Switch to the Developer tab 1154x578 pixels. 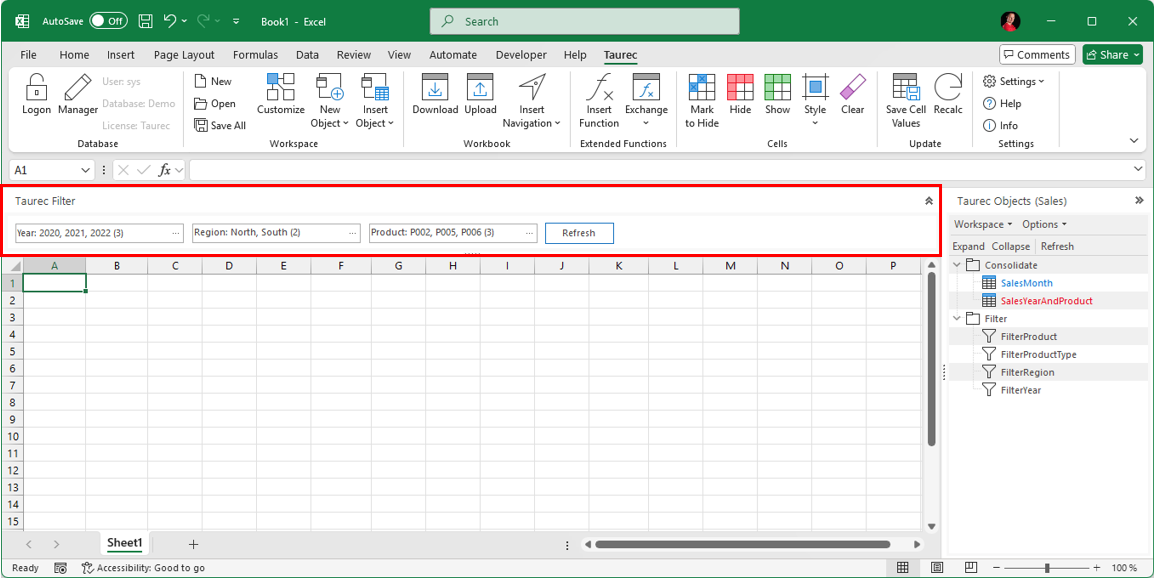point(521,54)
